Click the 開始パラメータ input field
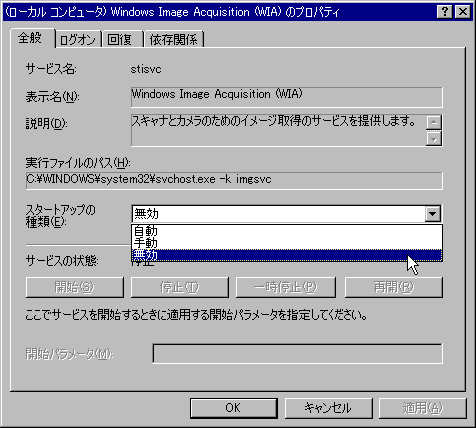Image resolution: width=476 pixels, height=428 pixels. click(x=297, y=354)
